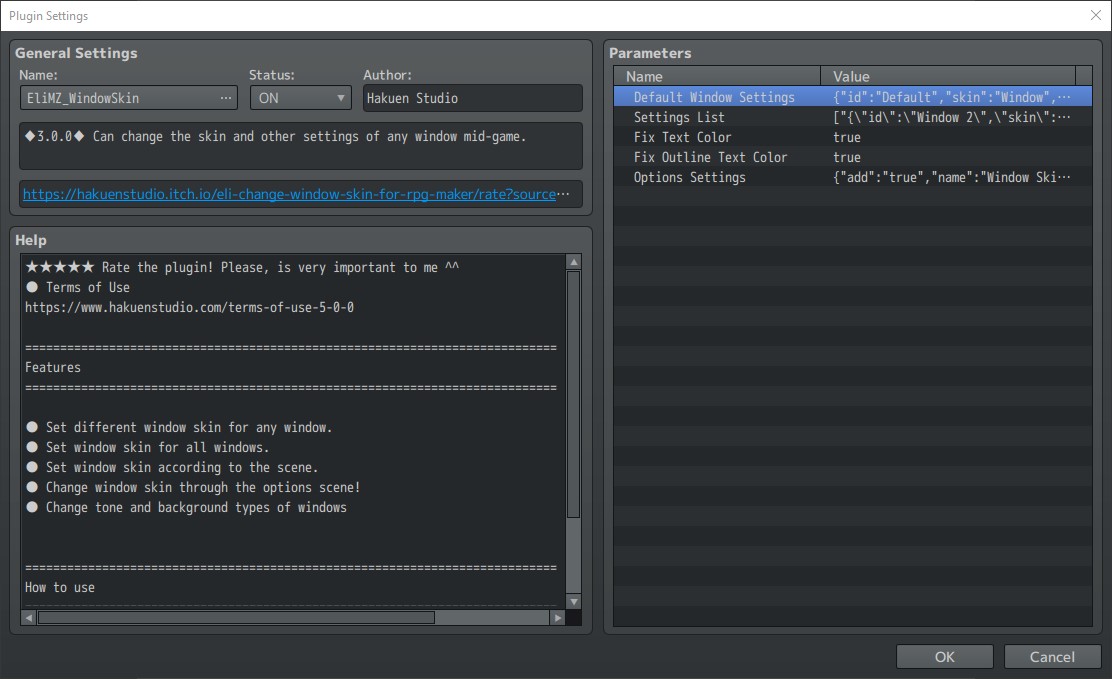
Task: Open the Status dropdown
Action: coord(300,98)
